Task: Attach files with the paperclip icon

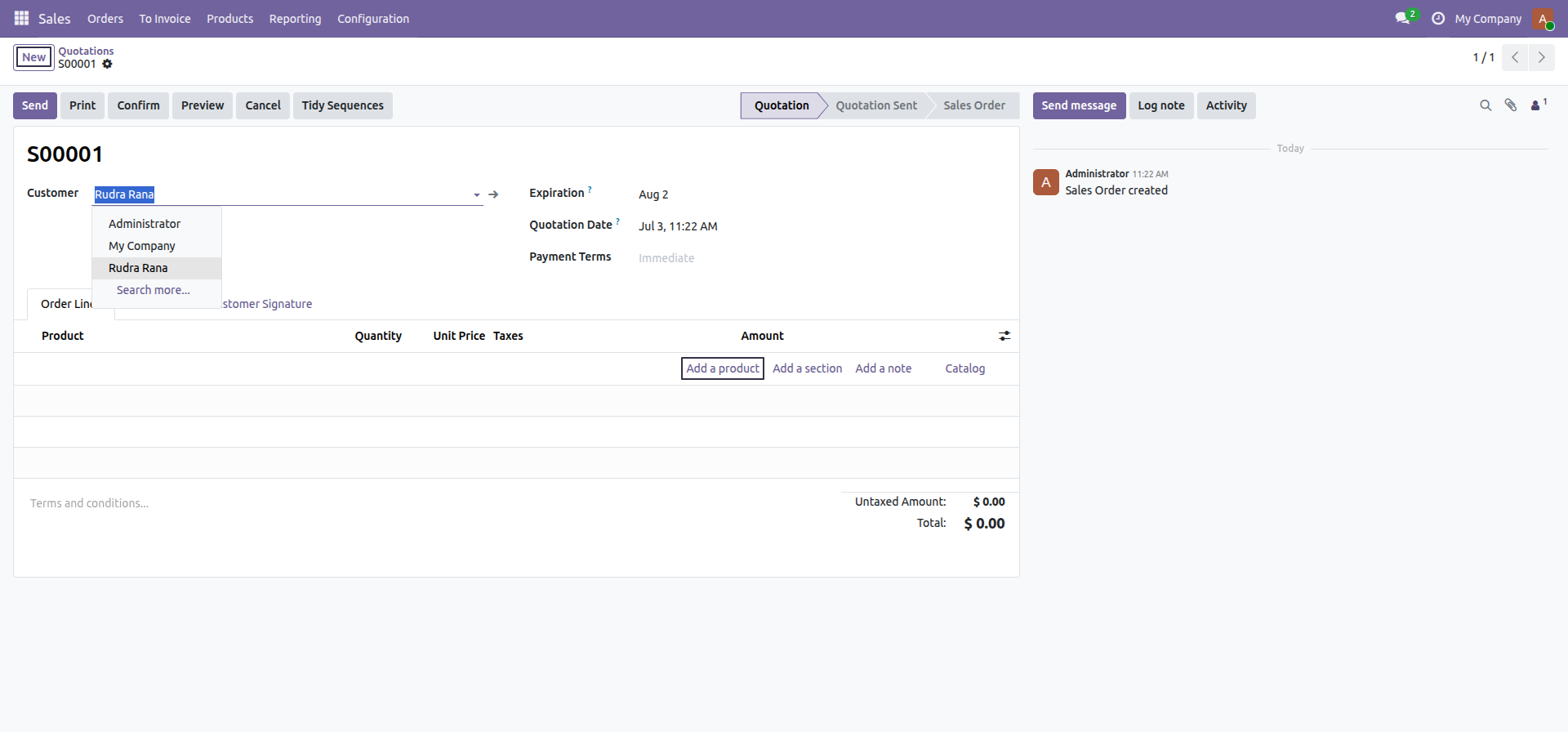Action: (1511, 105)
